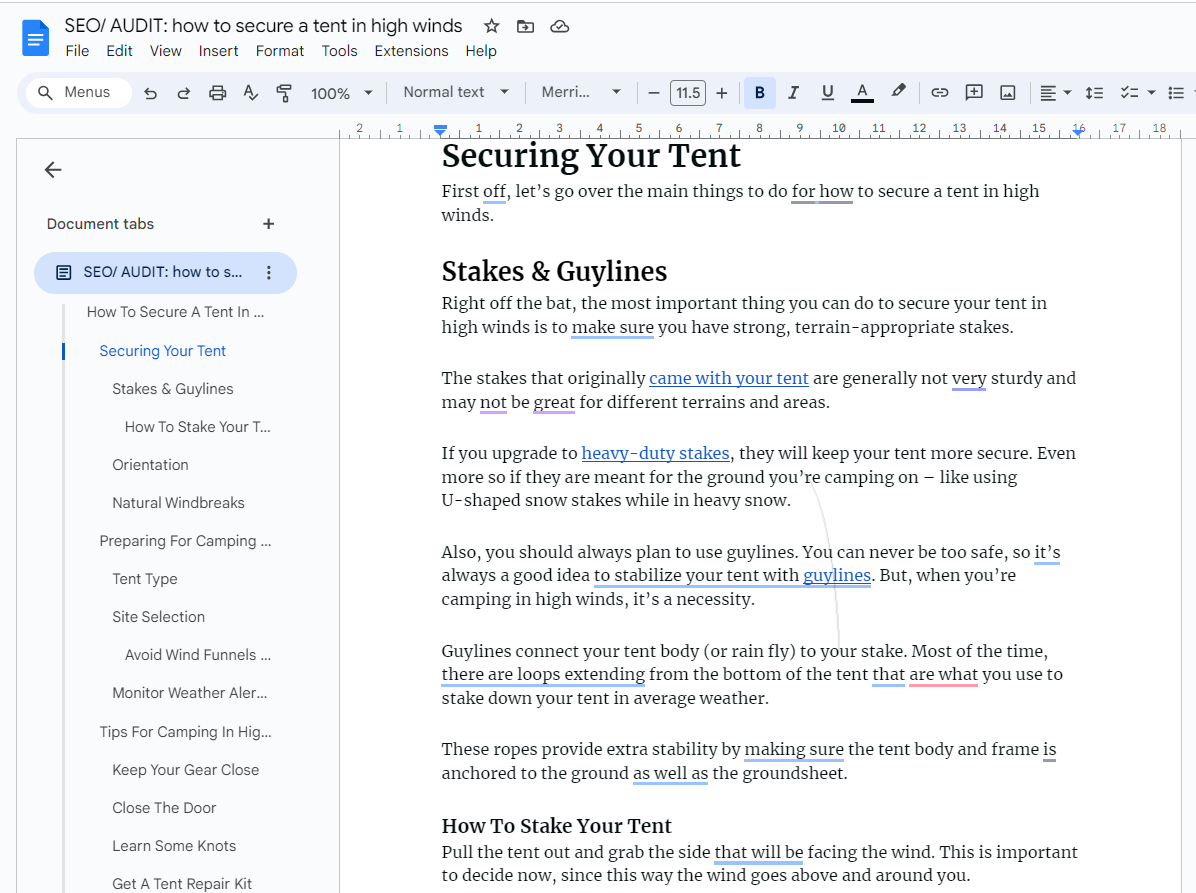Add a new document tab
Screen dimensions: 1196x893
click(268, 224)
